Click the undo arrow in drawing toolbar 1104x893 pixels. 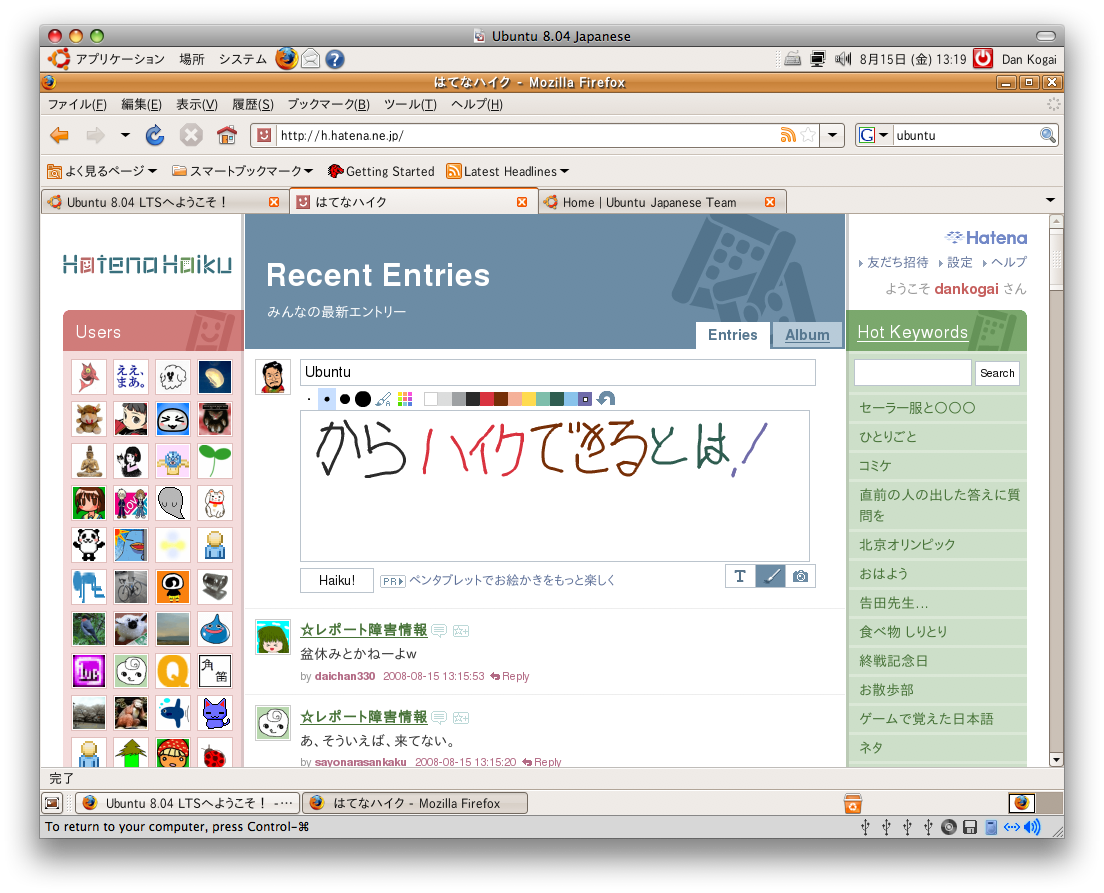(606, 399)
